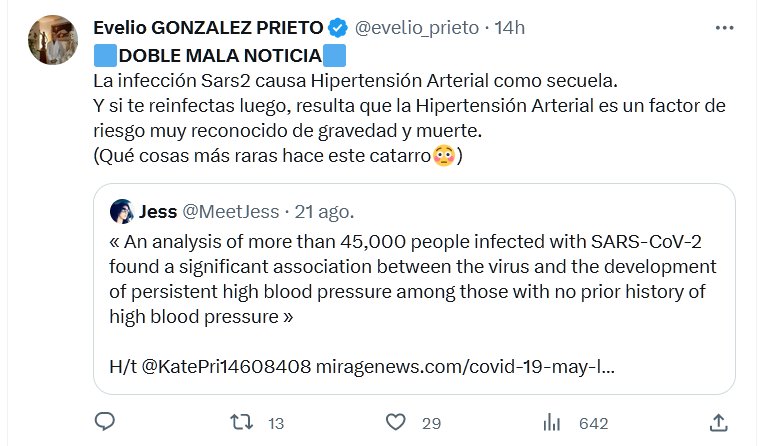The width and height of the screenshot is (768, 446).
Task: Open the 14h timestamp link
Action: coord(508,28)
